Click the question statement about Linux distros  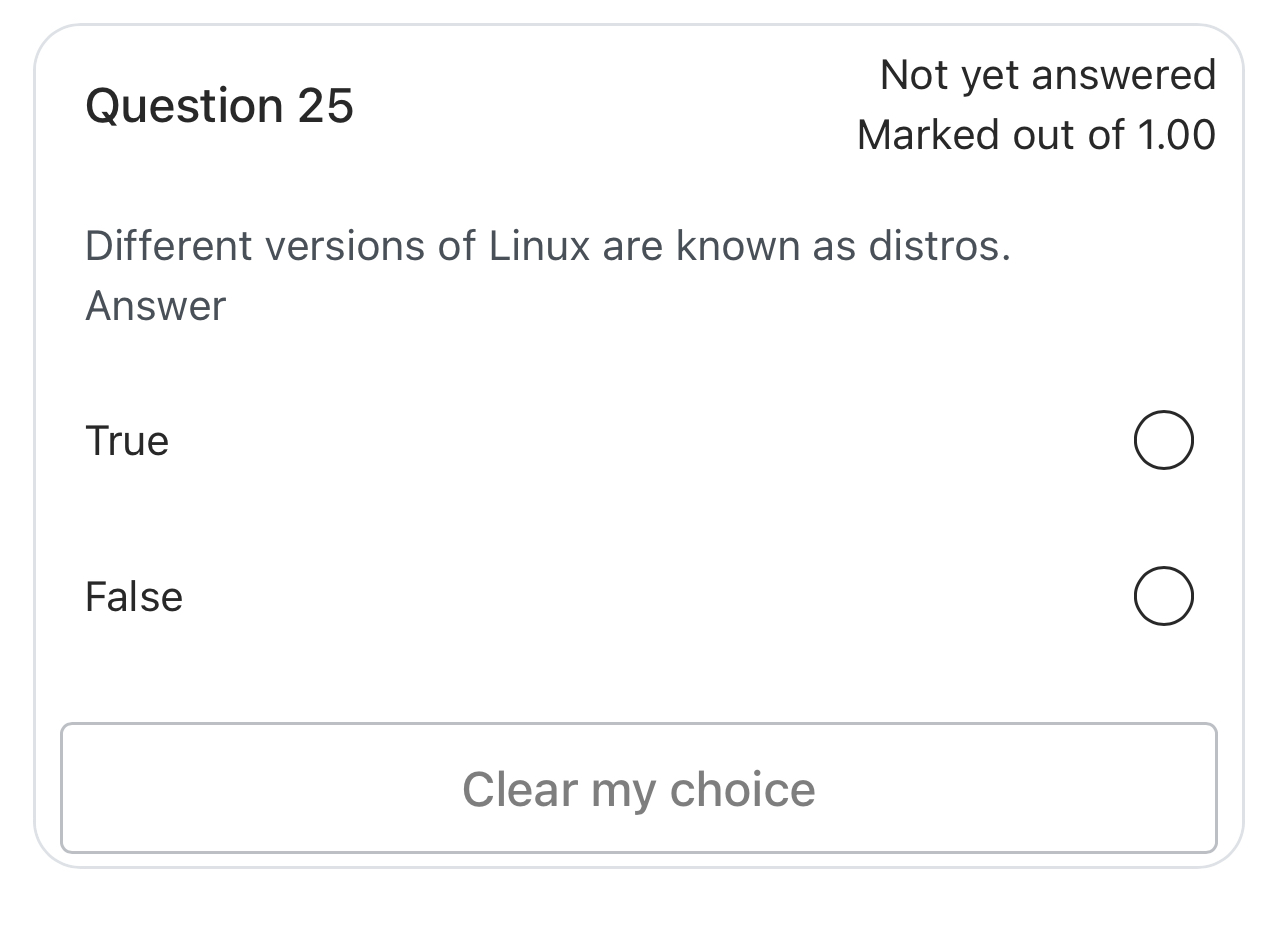(x=548, y=245)
